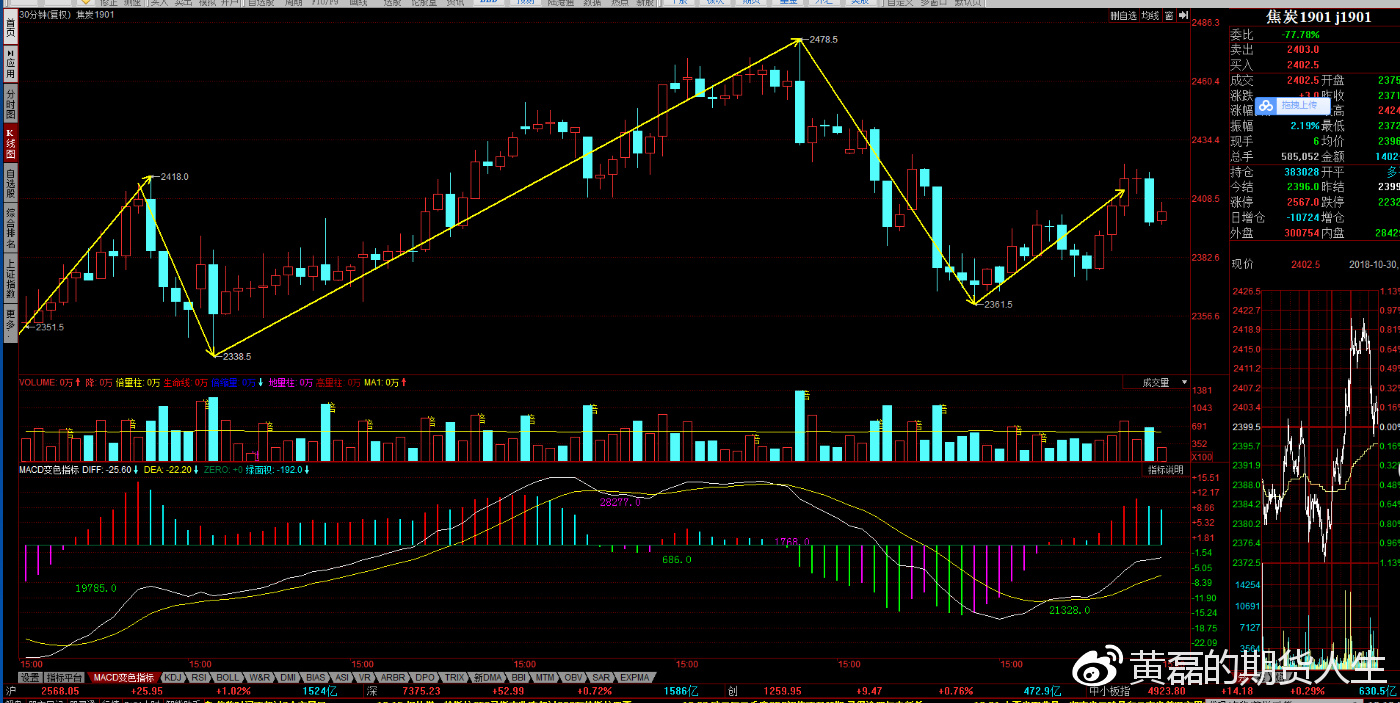
Task: Open the 上证指数 side tab
Action: [9, 278]
